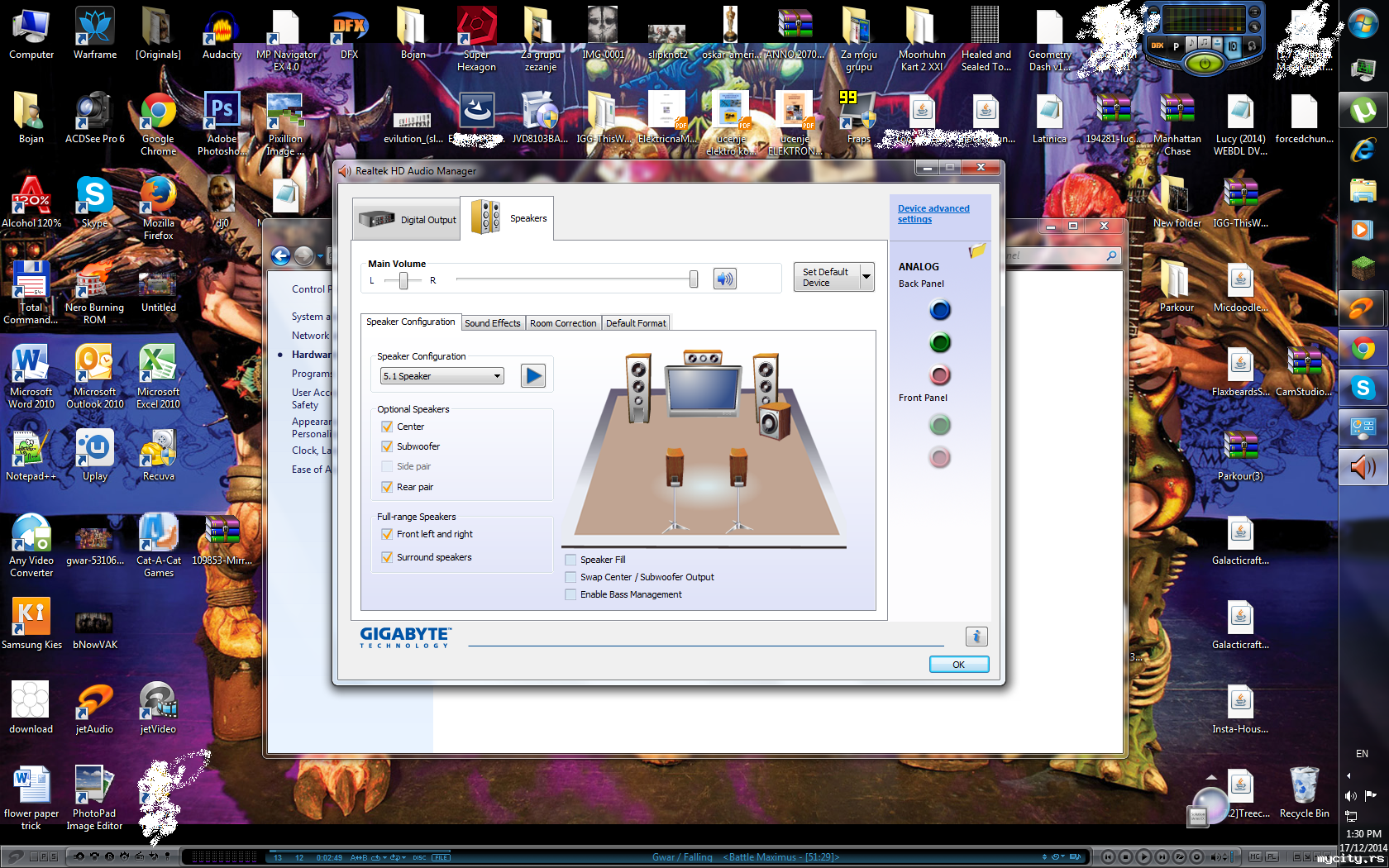
Task: Open the Realtek information button
Action: (976, 637)
